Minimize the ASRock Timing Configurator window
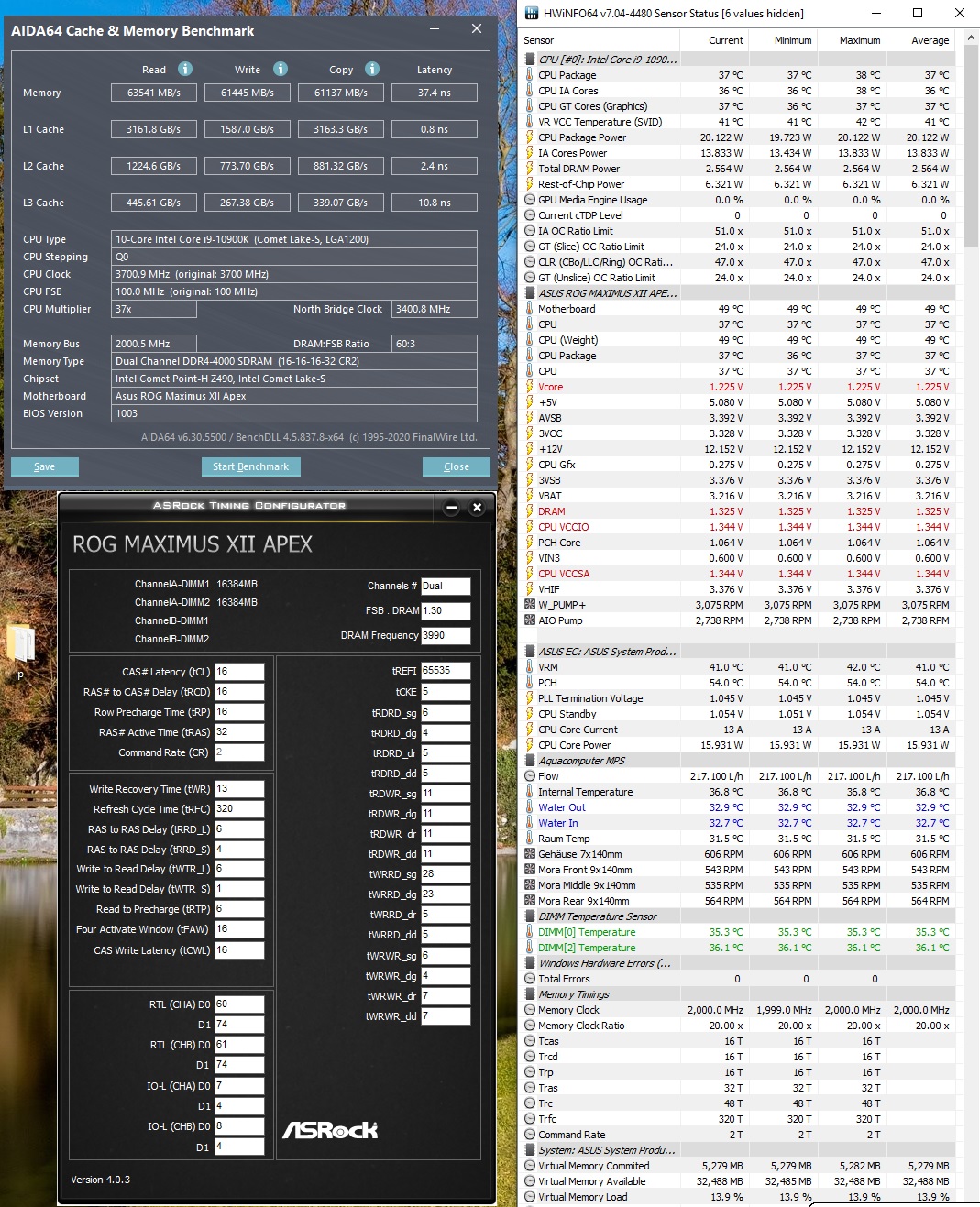 [x=451, y=507]
